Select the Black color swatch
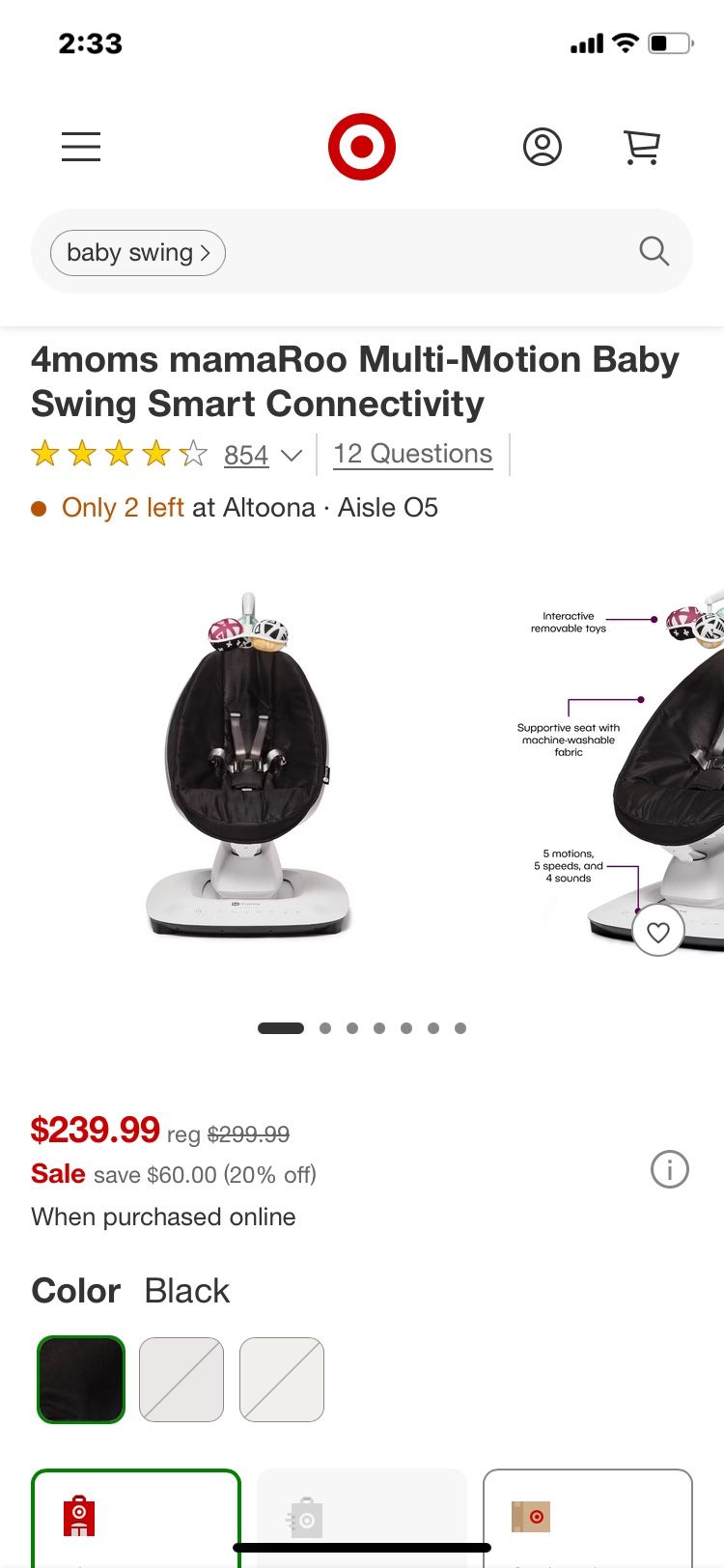This screenshot has width=724, height=1568. click(x=81, y=1380)
